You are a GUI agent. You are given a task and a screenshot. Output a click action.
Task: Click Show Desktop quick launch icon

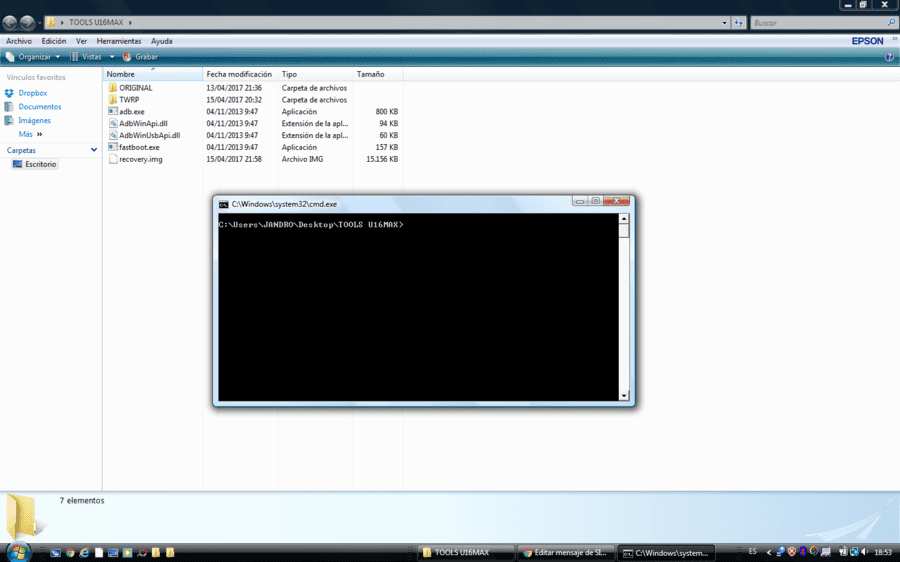[x=55, y=552]
